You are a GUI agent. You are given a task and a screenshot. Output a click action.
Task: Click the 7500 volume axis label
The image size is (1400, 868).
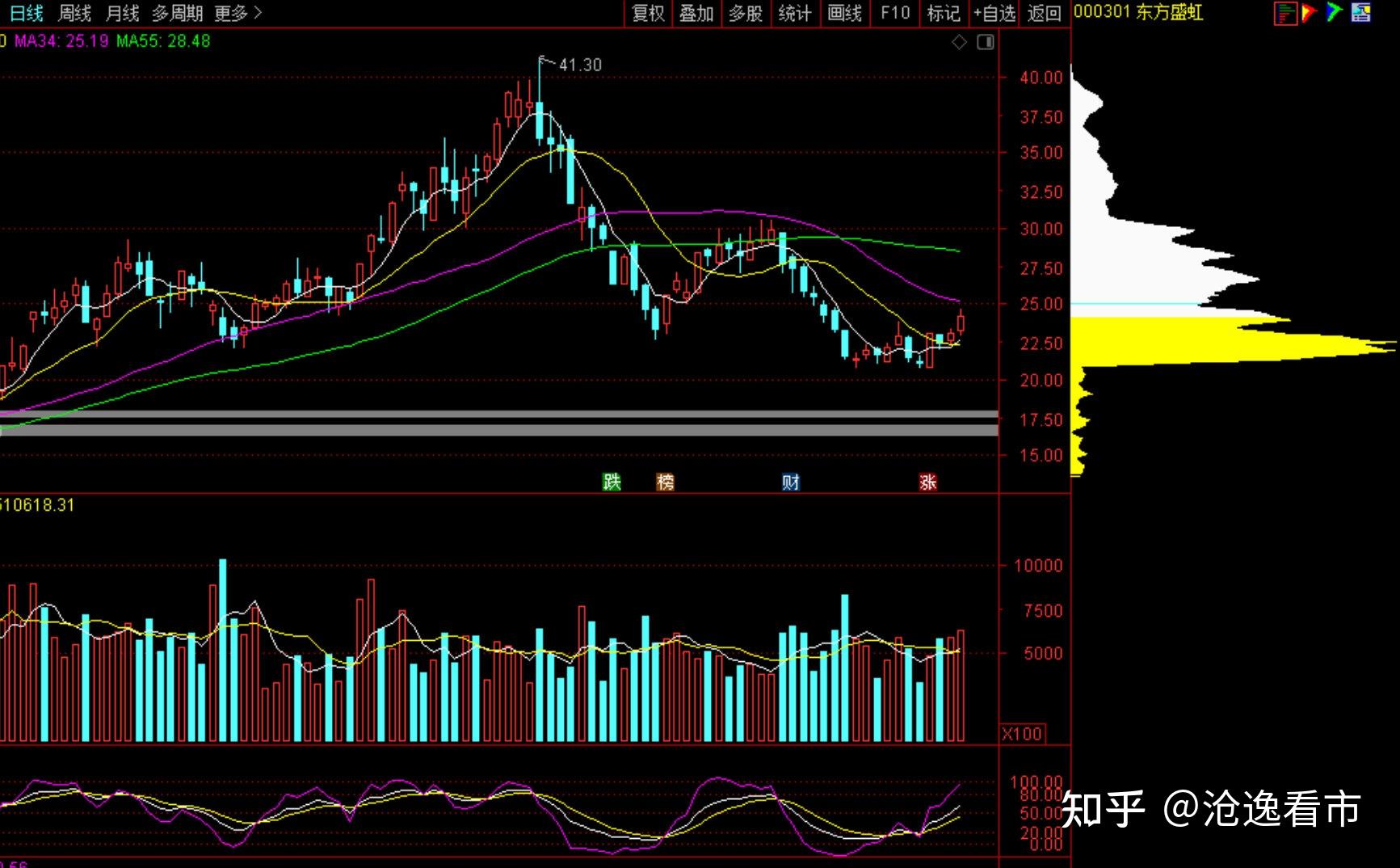point(1043,611)
